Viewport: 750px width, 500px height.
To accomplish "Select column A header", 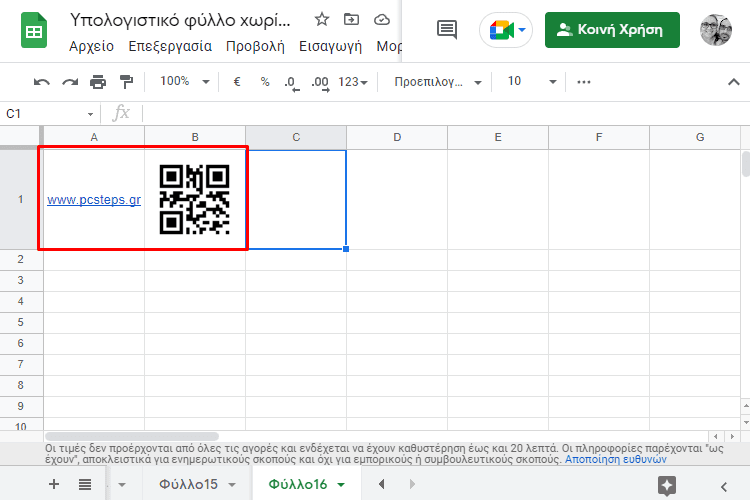I will coord(94,137).
